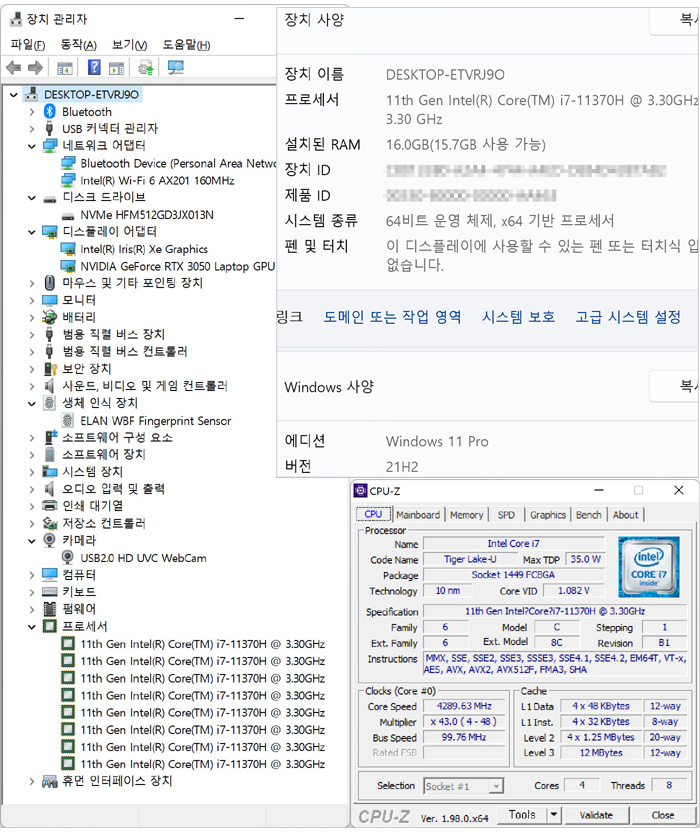Click the Core Speed 4289.63 MHz field
Screen dimensions: 700x832
click(464, 706)
